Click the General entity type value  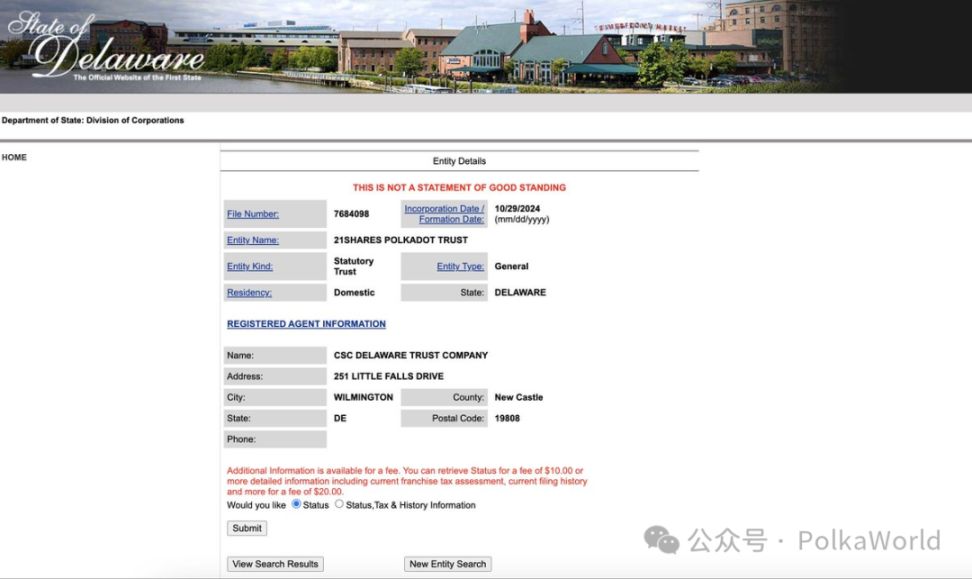pos(511,267)
